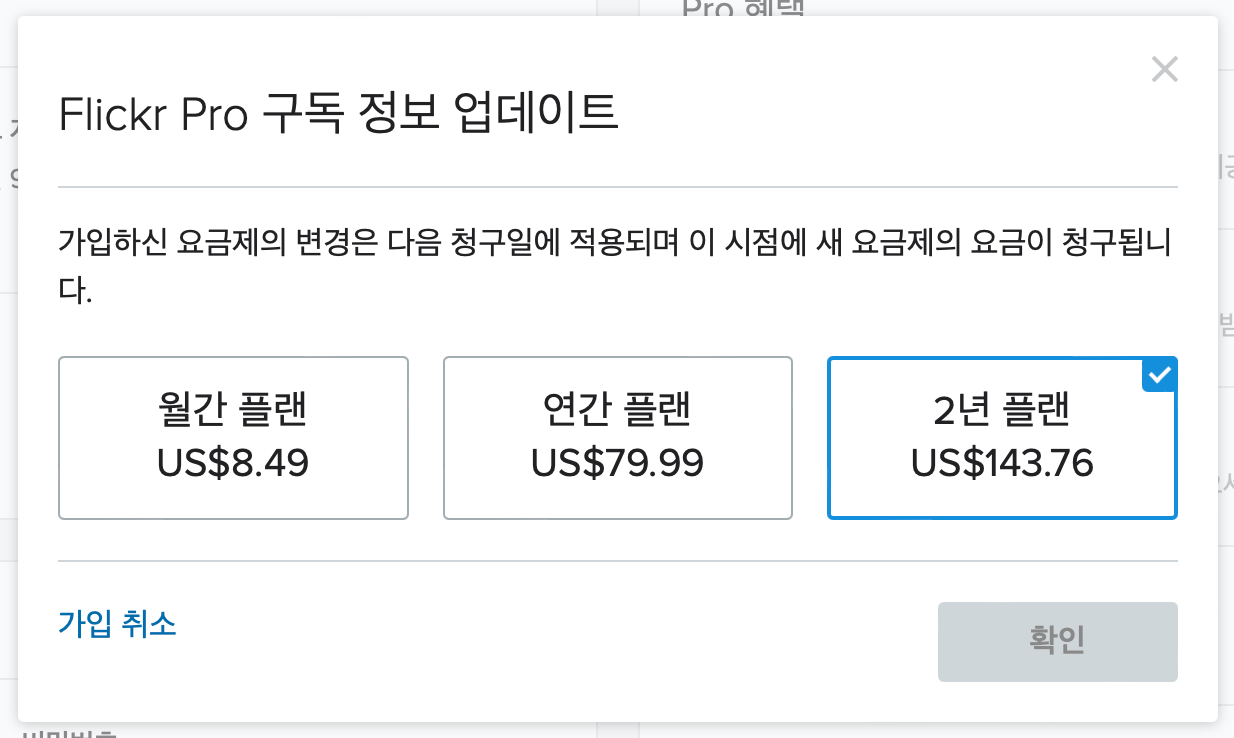The width and height of the screenshot is (1234, 738).
Task: Close the Flickr Pro subscription dialog
Action: click(1165, 70)
